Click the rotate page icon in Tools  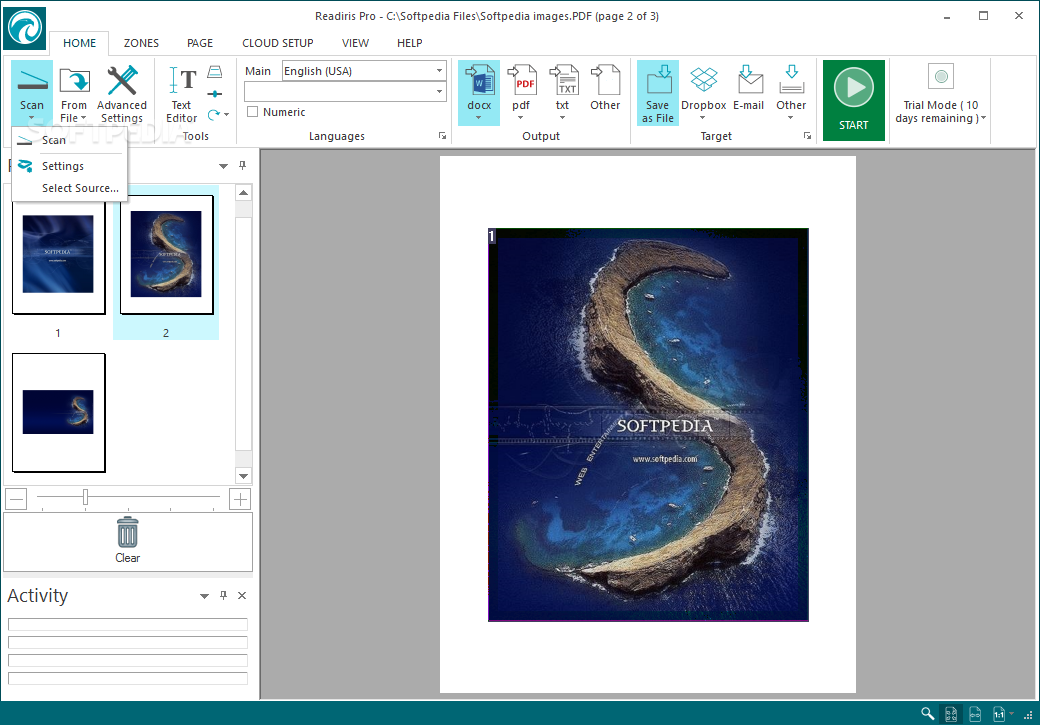pos(214,115)
